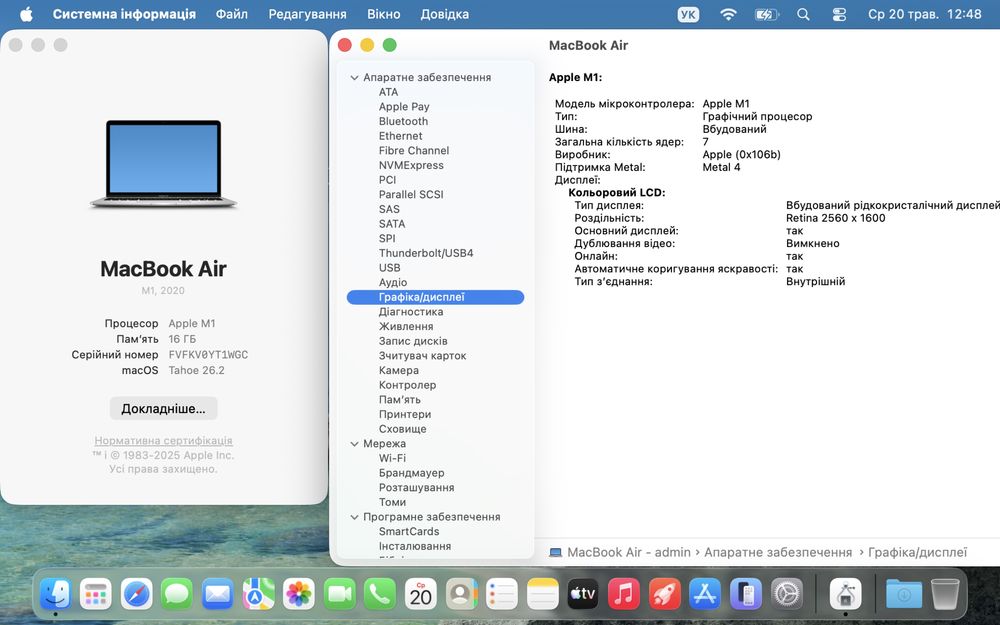This screenshot has height=625, width=1000.
Task: Launch Maps from the Dock
Action: pyautogui.click(x=258, y=594)
